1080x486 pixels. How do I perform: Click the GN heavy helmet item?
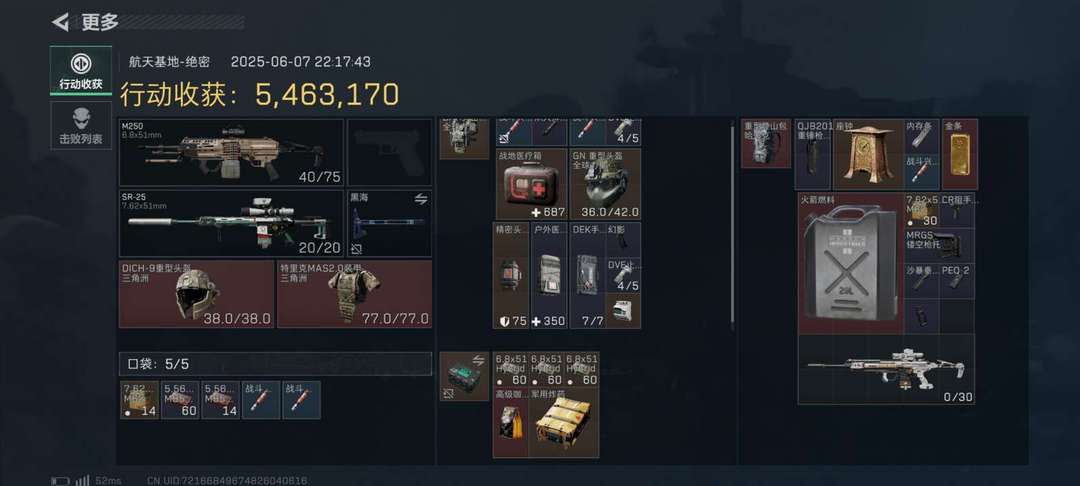point(605,184)
